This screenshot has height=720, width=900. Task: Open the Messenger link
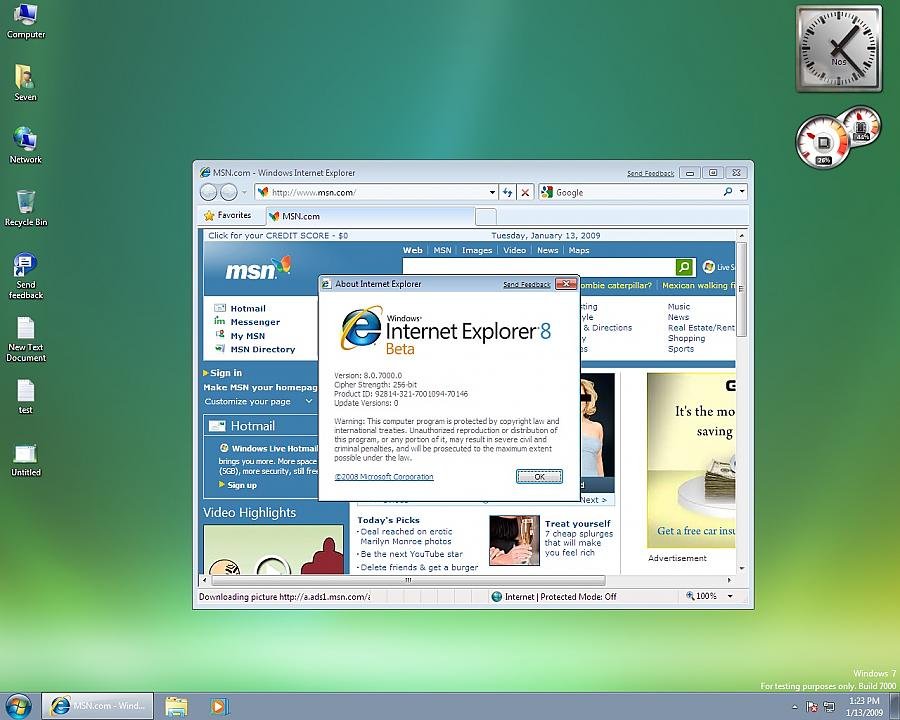click(255, 322)
